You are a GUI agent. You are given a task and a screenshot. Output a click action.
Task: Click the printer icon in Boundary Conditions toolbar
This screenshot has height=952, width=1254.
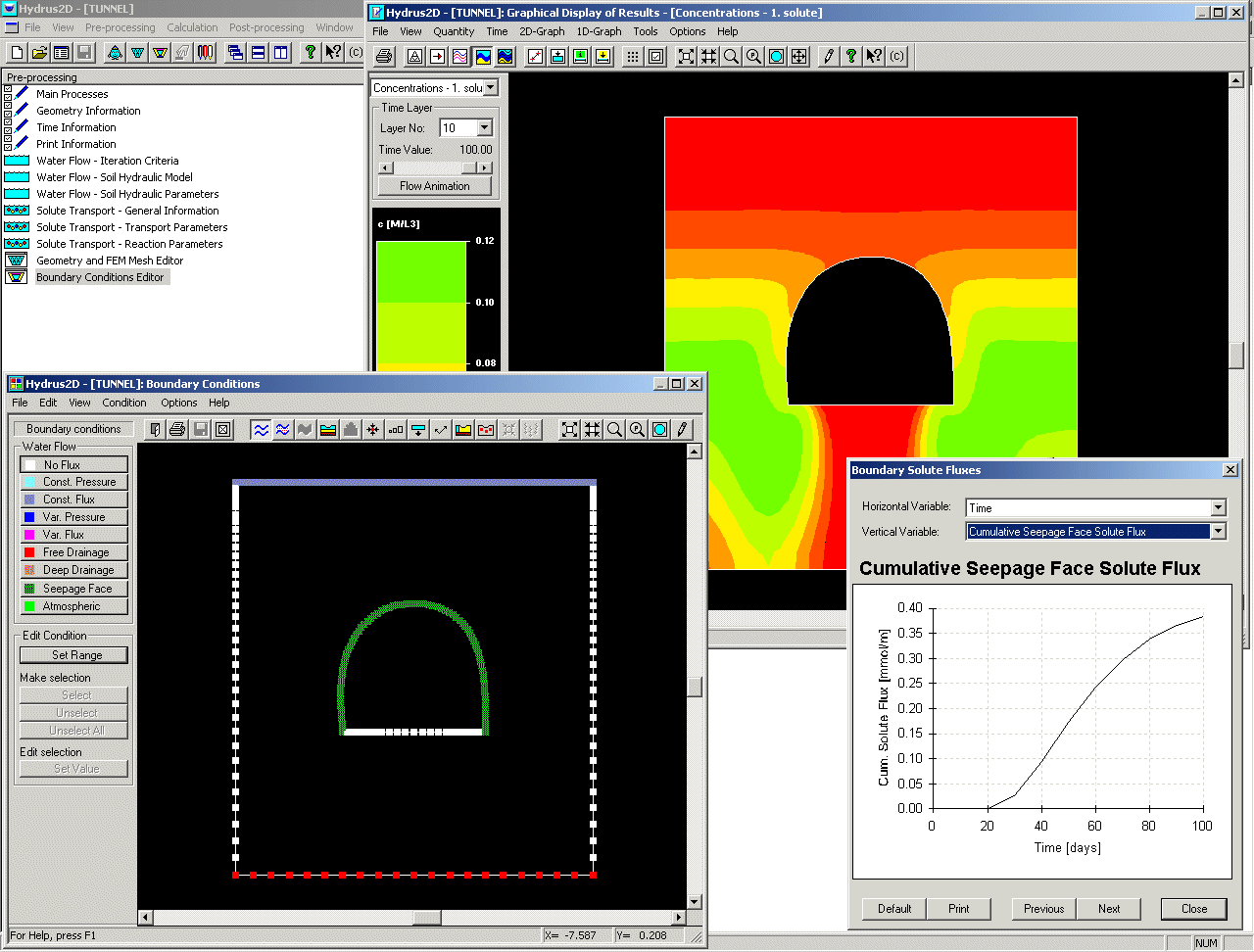(177, 429)
